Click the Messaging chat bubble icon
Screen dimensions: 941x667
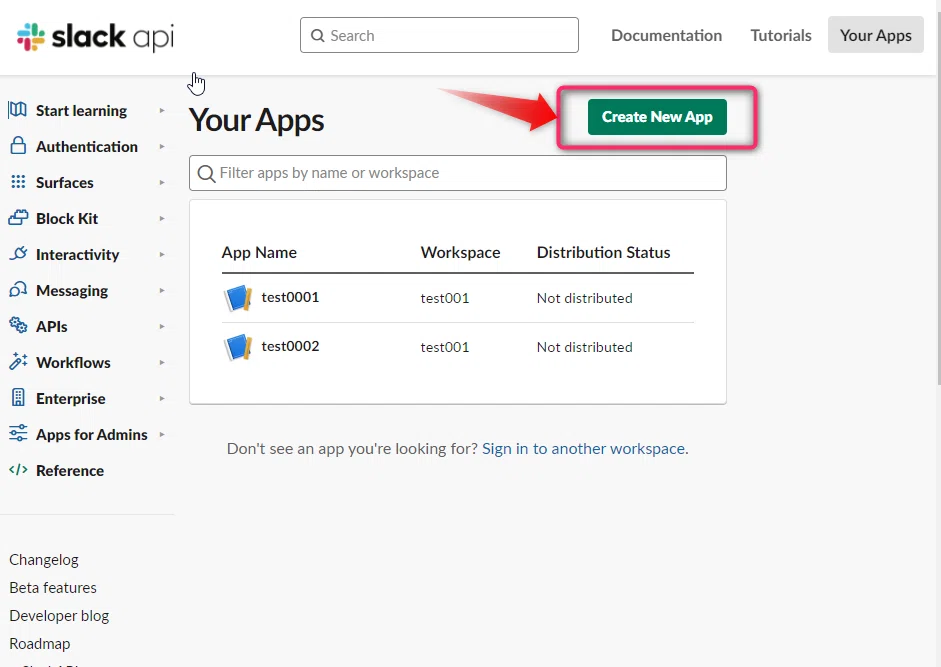point(18,290)
